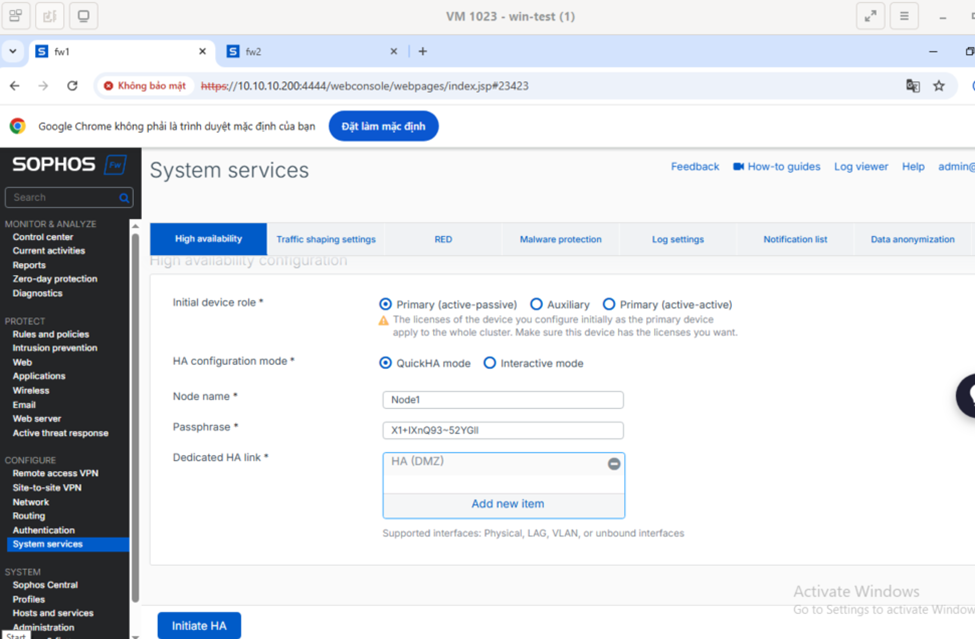Image resolution: width=975 pixels, height=639 pixels.
Task: Click the Node name input field
Action: tap(503, 400)
